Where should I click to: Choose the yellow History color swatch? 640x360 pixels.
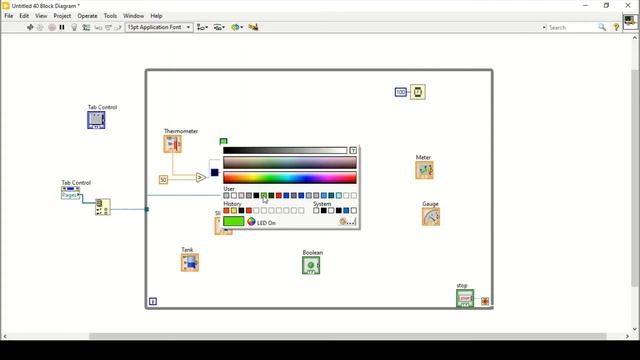click(234, 211)
